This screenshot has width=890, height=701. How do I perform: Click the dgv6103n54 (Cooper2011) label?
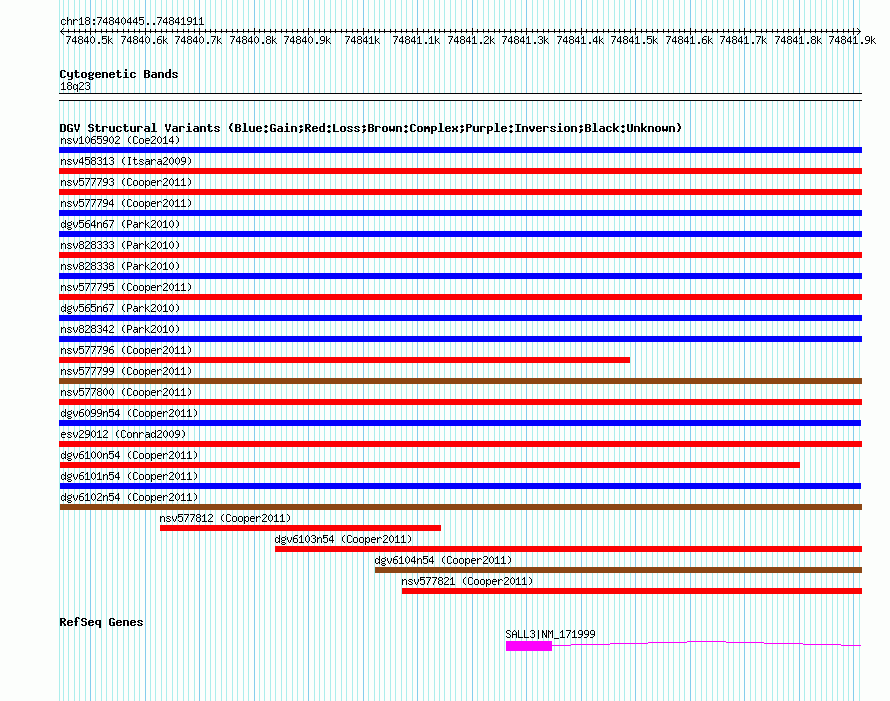click(343, 539)
